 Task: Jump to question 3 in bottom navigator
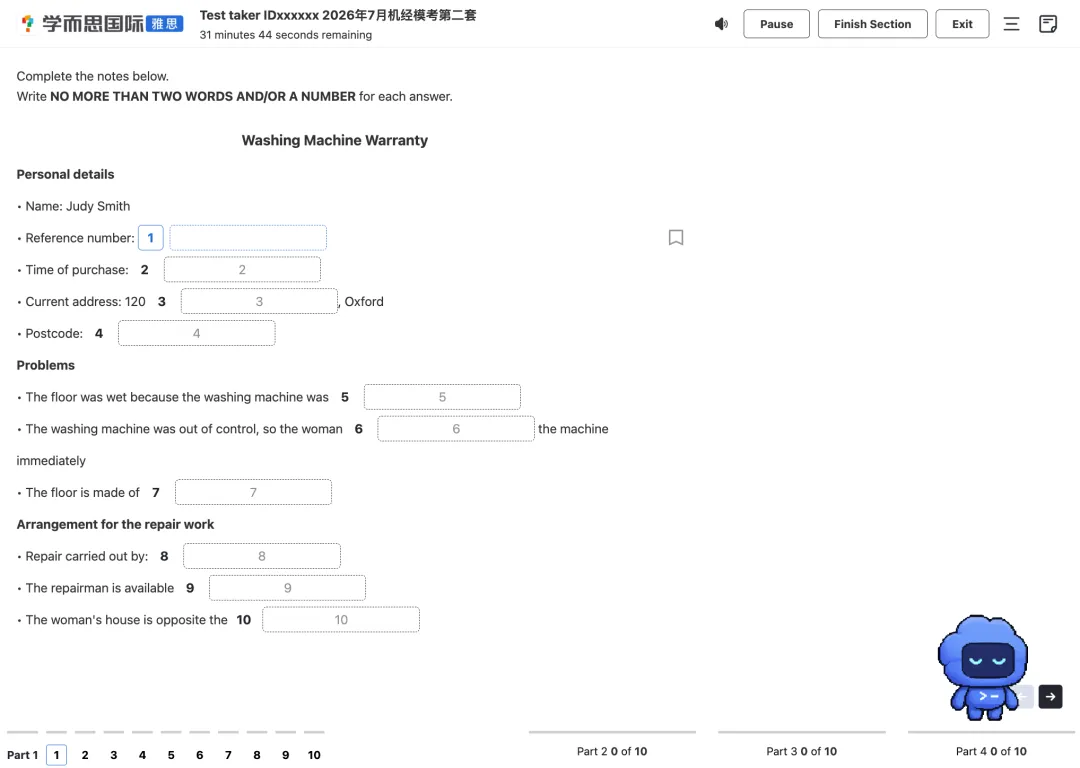[x=114, y=755]
